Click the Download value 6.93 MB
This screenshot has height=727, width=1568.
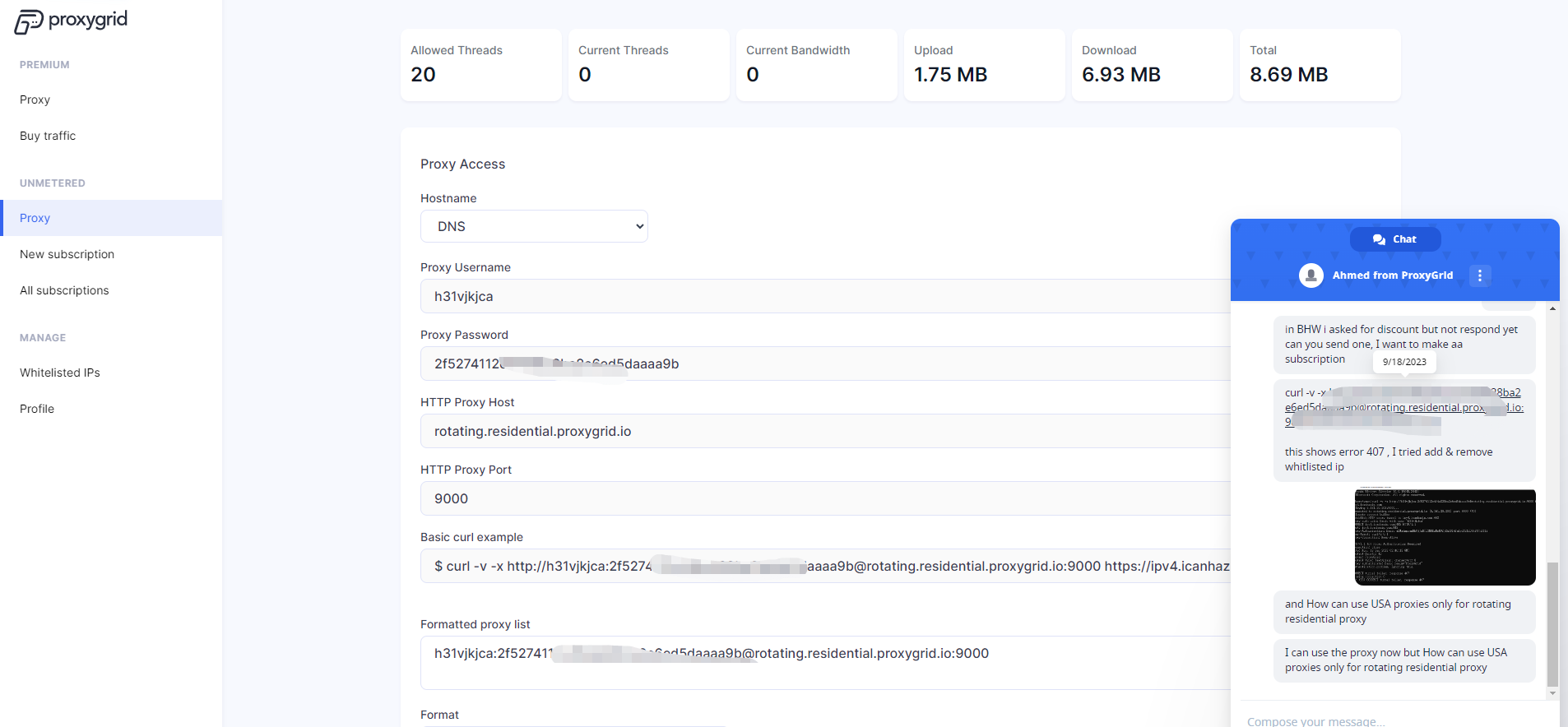click(x=1120, y=75)
